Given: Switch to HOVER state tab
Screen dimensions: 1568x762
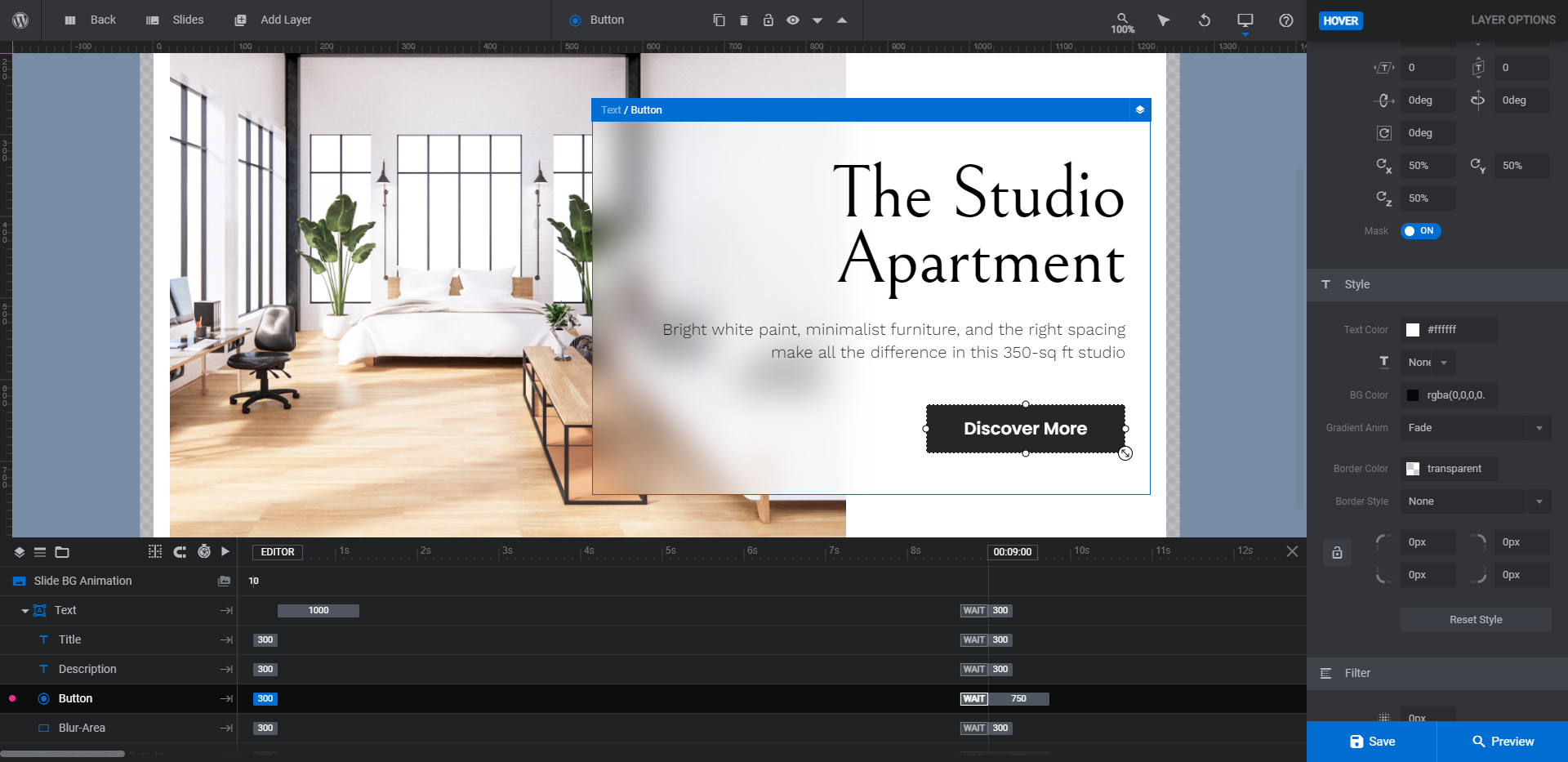Looking at the screenshot, I should 1340,20.
